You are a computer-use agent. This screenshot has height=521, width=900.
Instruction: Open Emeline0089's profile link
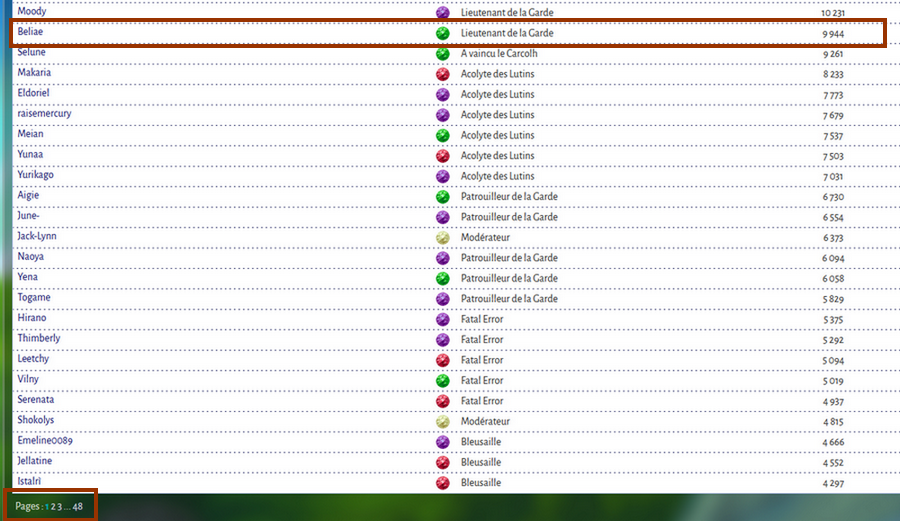pos(45,441)
